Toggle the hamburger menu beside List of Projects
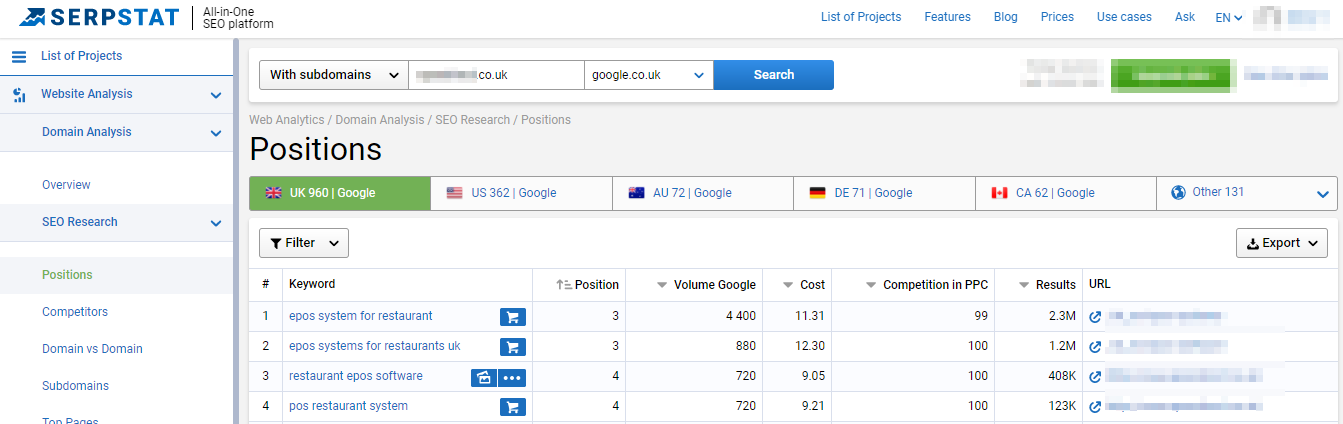This screenshot has width=1343, height=424. point(19,57)
